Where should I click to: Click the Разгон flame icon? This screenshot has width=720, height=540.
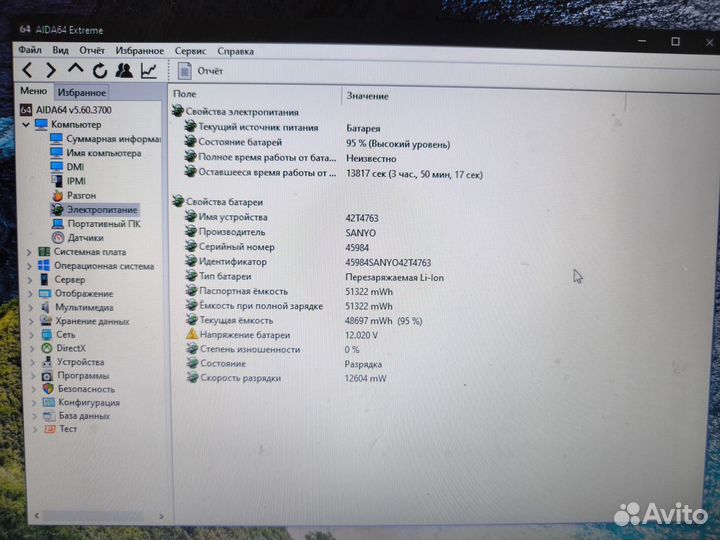[x=57, y=195]
